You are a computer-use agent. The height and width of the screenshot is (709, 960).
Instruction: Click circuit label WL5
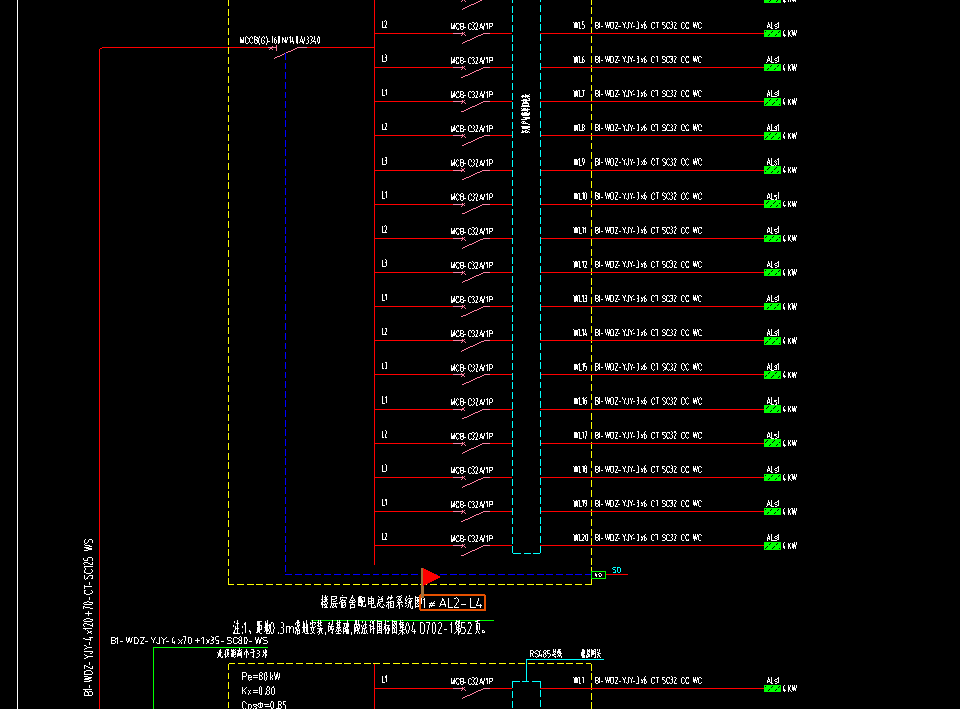579,26
